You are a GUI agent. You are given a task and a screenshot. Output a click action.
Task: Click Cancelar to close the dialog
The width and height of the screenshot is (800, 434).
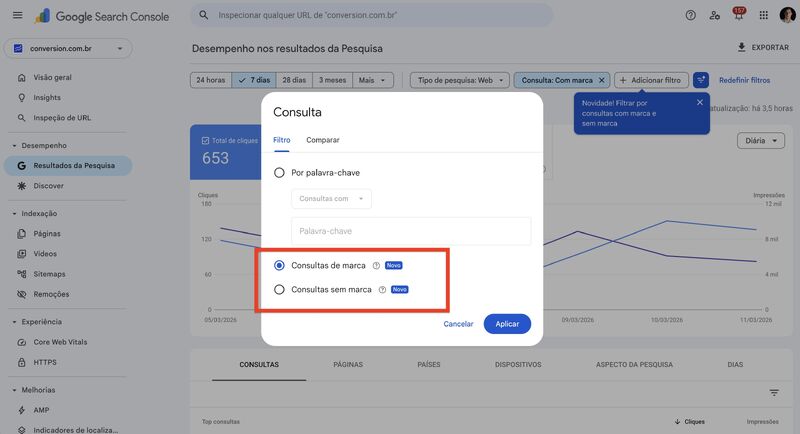(458, 324)
